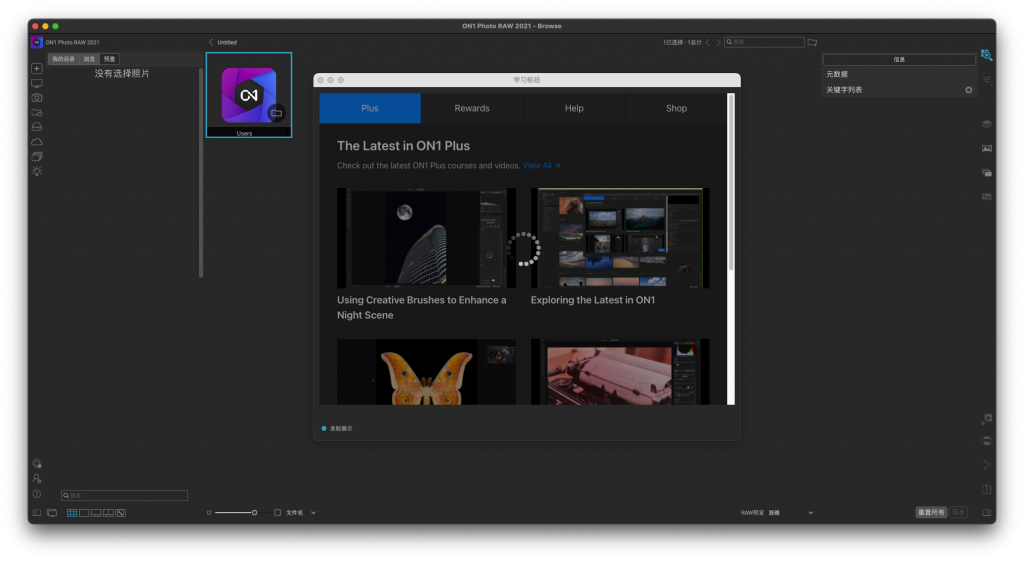
Task: Toggle the left panel visibility icon
Action: click(x=37, y=513)
